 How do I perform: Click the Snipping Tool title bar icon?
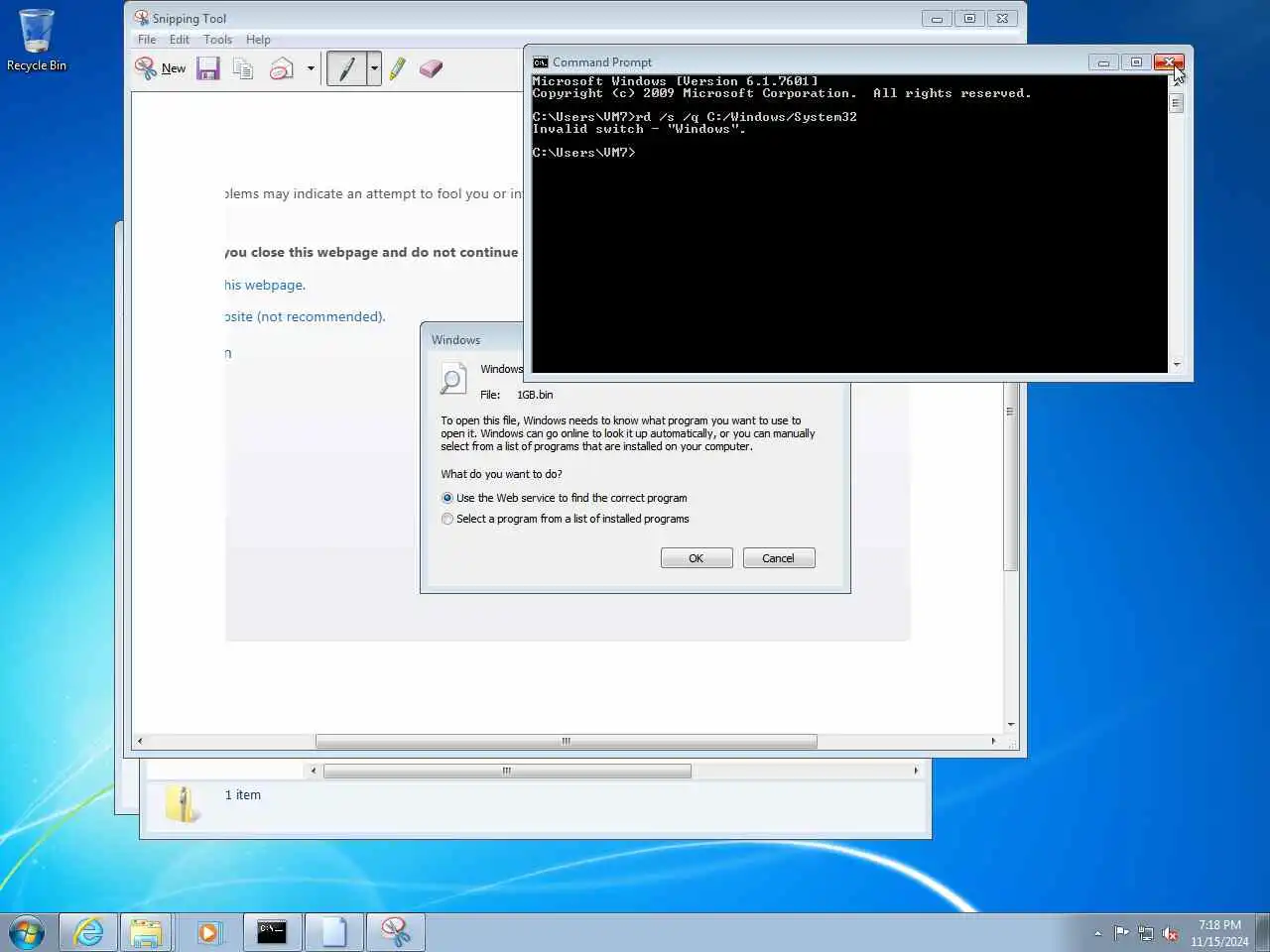click(142, 18)
